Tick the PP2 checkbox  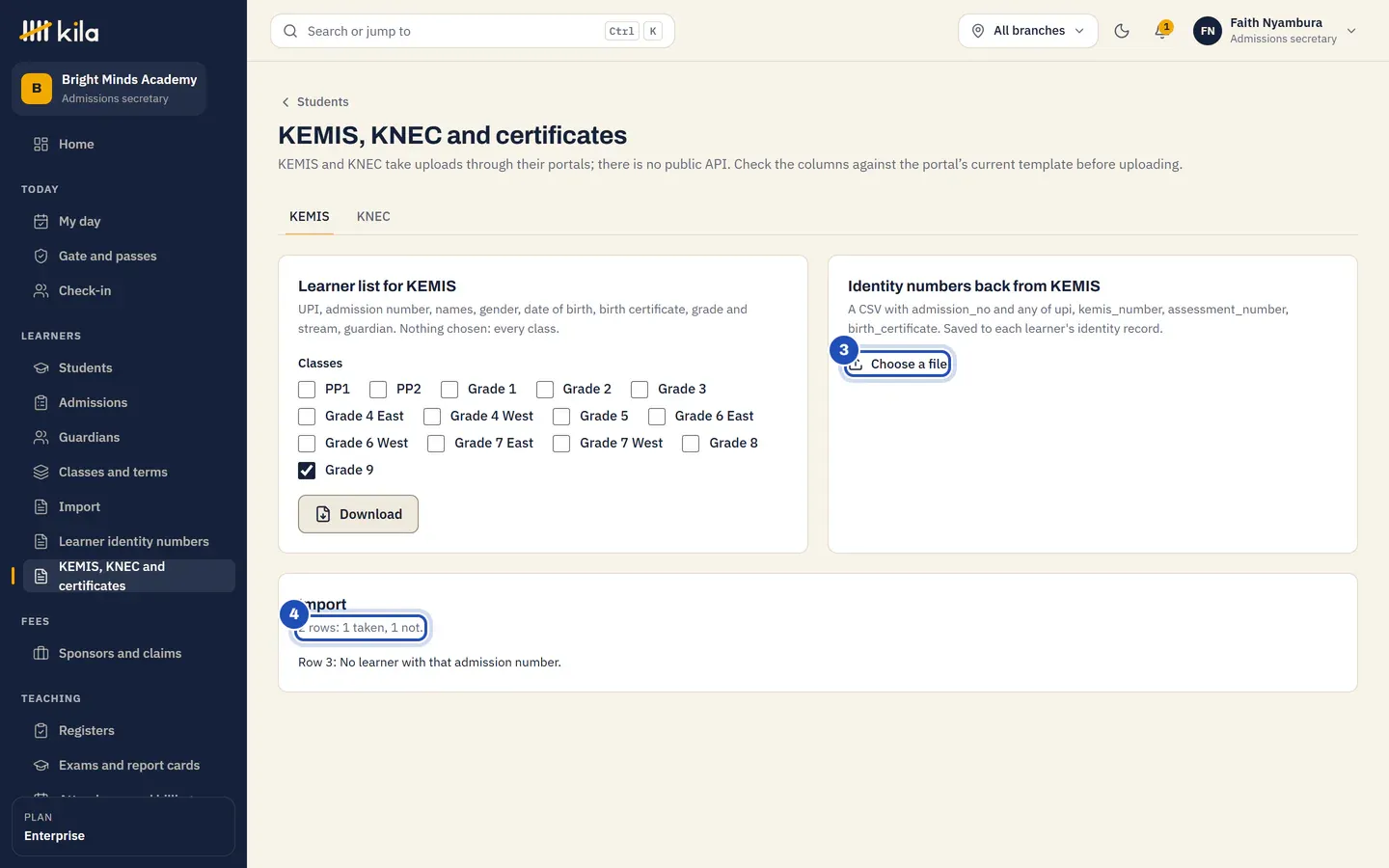(378, 390)
